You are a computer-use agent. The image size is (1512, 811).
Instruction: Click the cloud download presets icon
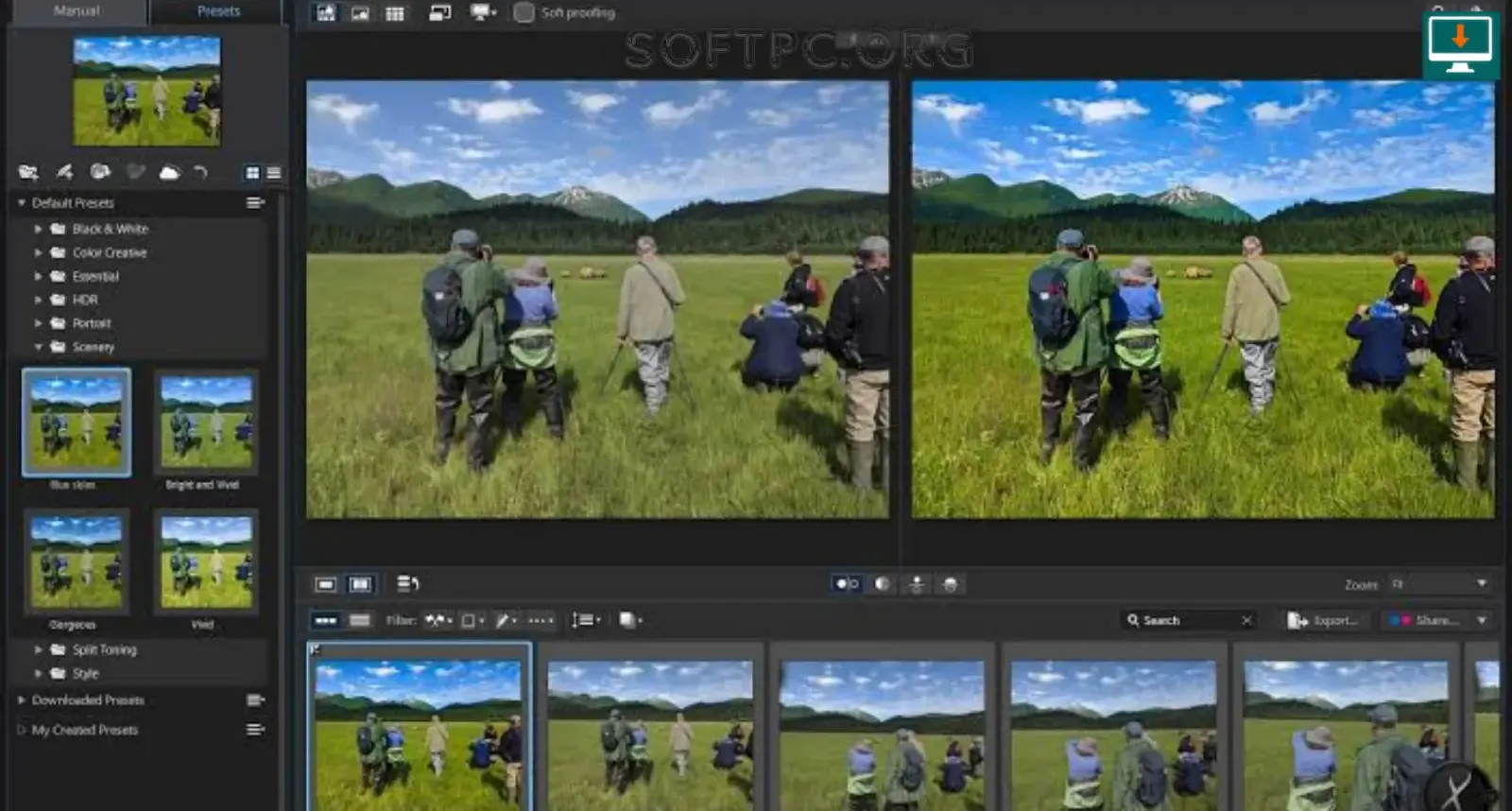pos(169,172)
